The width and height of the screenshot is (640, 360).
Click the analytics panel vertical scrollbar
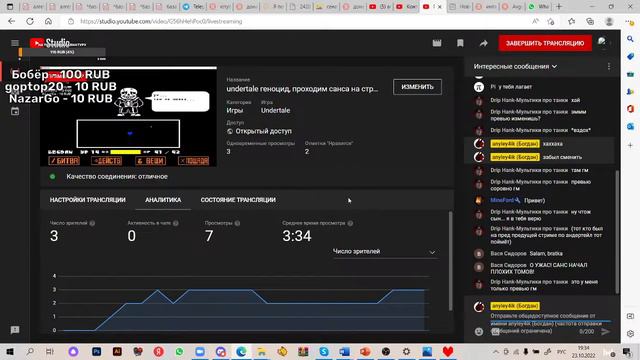(x=450, y=261)
